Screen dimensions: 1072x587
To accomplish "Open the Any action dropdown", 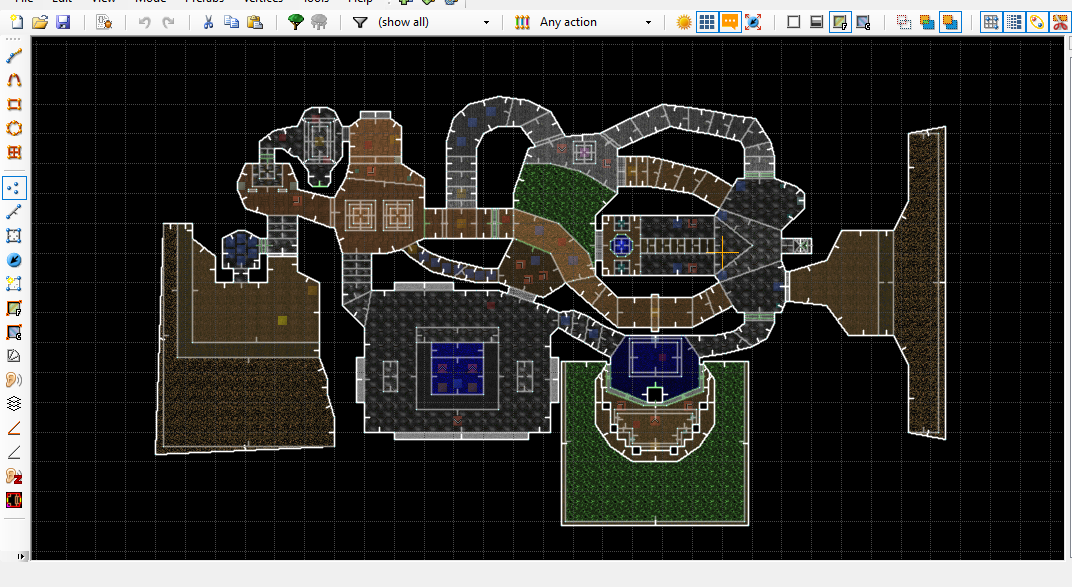I will (595, 22).
